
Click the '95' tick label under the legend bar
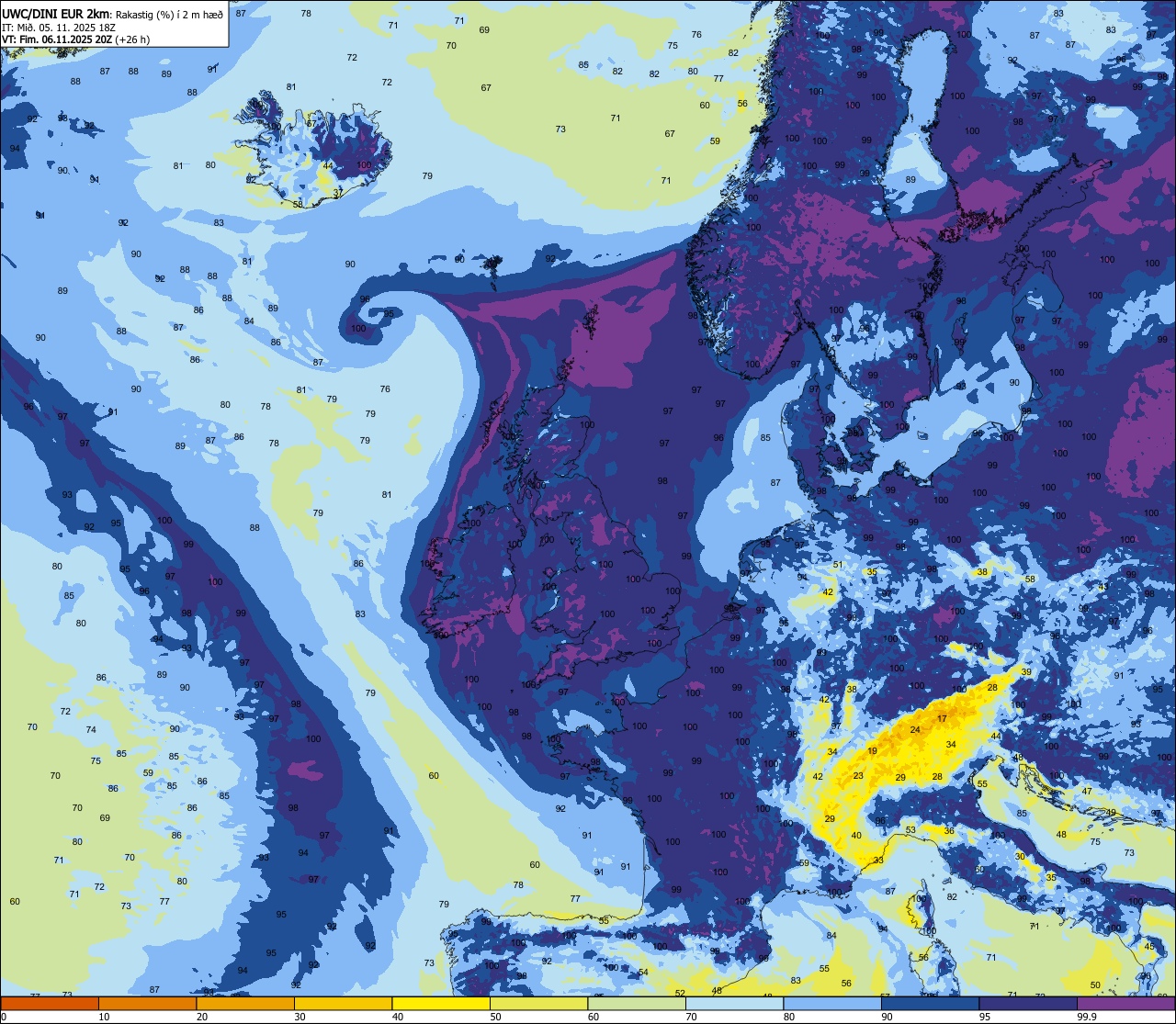pyautogui.click(x=985, y=1017)
